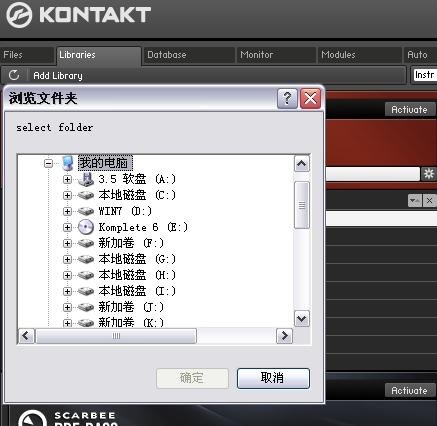
Task: Select 新加卷 (J:) drive
Action: 131,307
